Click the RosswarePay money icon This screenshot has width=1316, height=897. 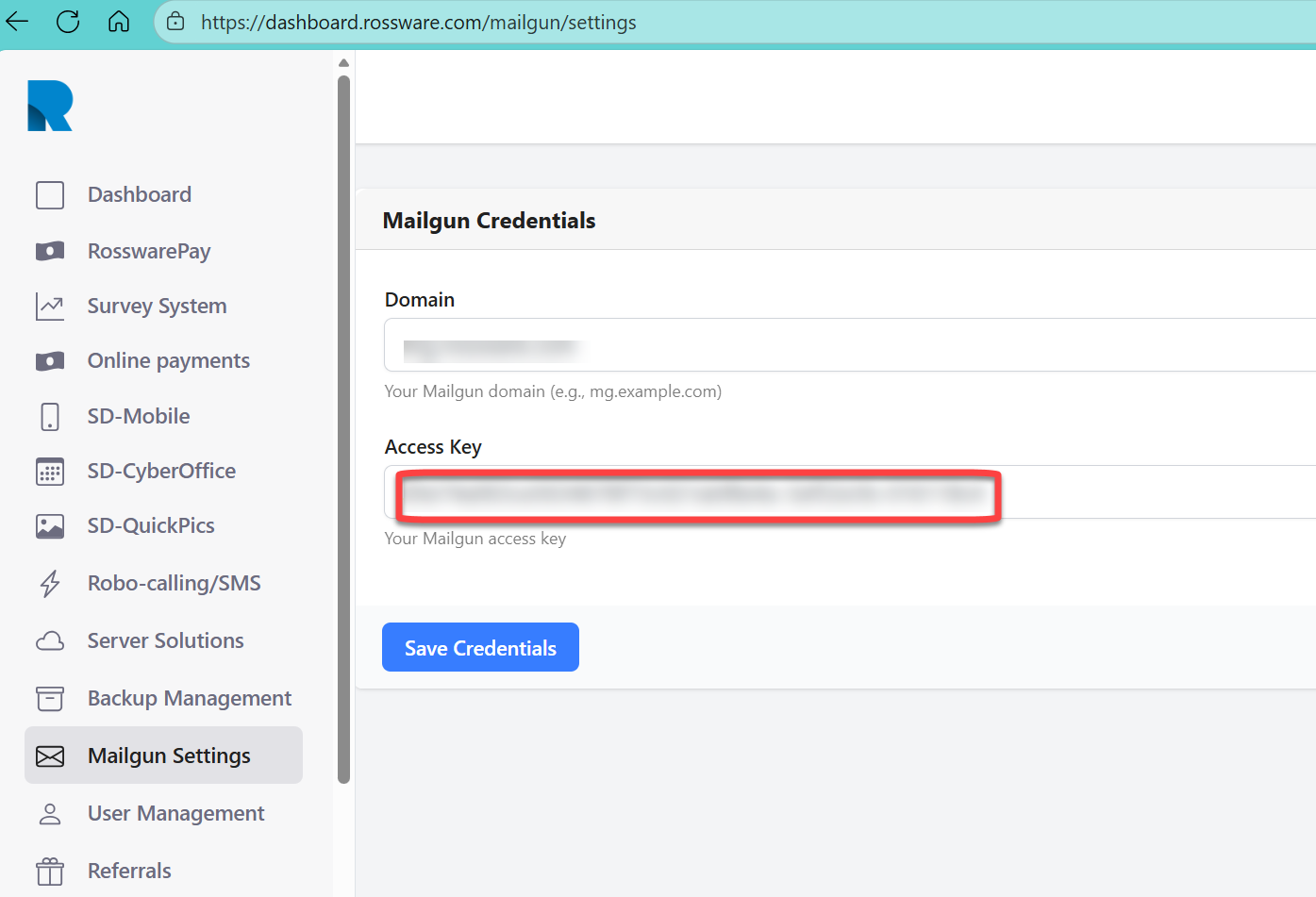50,251
